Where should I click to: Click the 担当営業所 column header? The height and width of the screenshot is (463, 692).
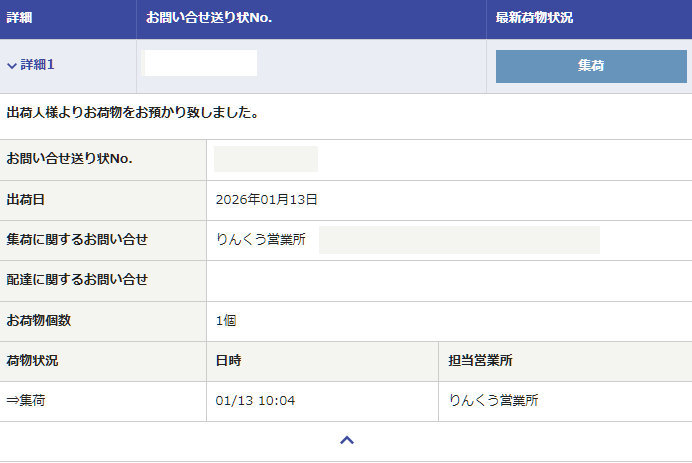pos(480,361)
